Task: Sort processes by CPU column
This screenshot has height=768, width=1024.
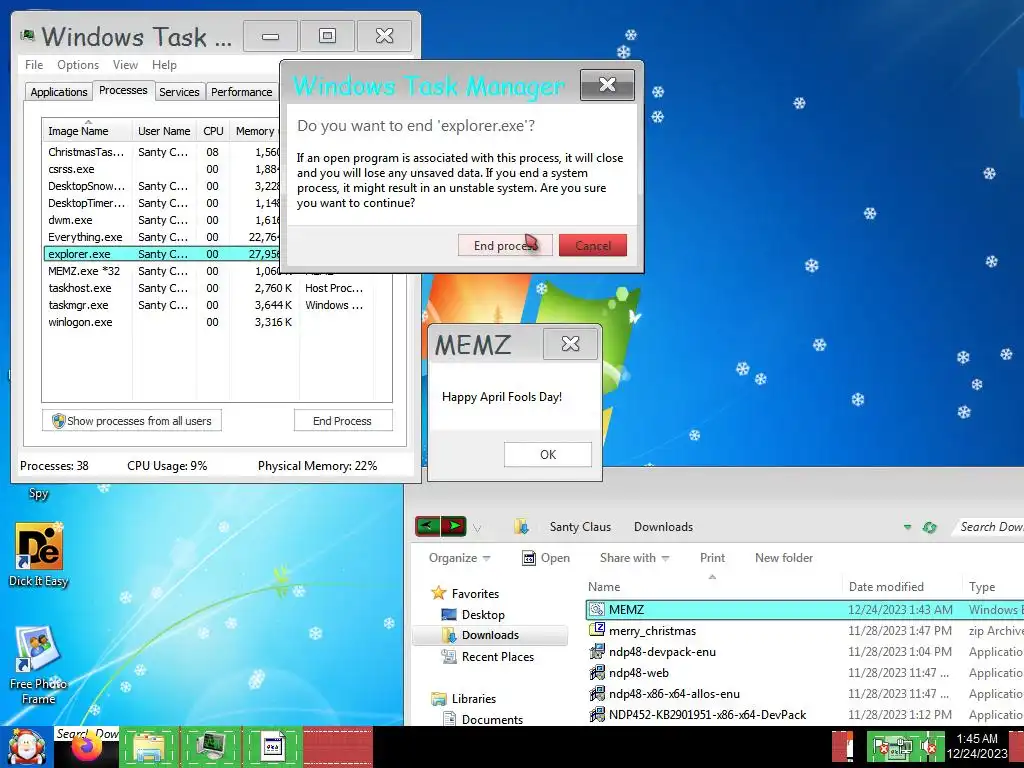Action: pyautogui.click(x=214, y=131)
